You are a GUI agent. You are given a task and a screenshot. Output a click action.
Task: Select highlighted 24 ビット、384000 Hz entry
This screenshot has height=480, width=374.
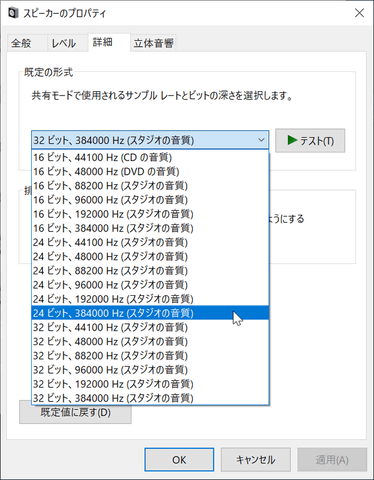pos(150,313)
